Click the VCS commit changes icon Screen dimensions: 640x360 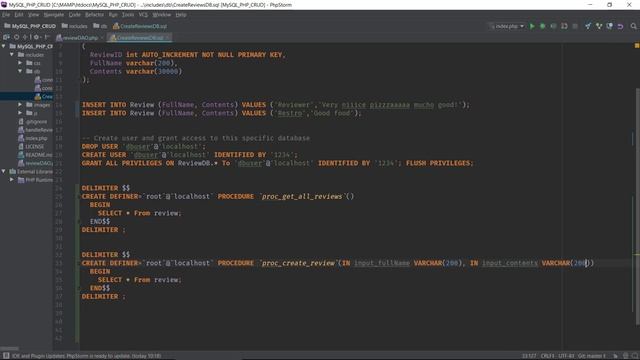click(x=599, y=26)
